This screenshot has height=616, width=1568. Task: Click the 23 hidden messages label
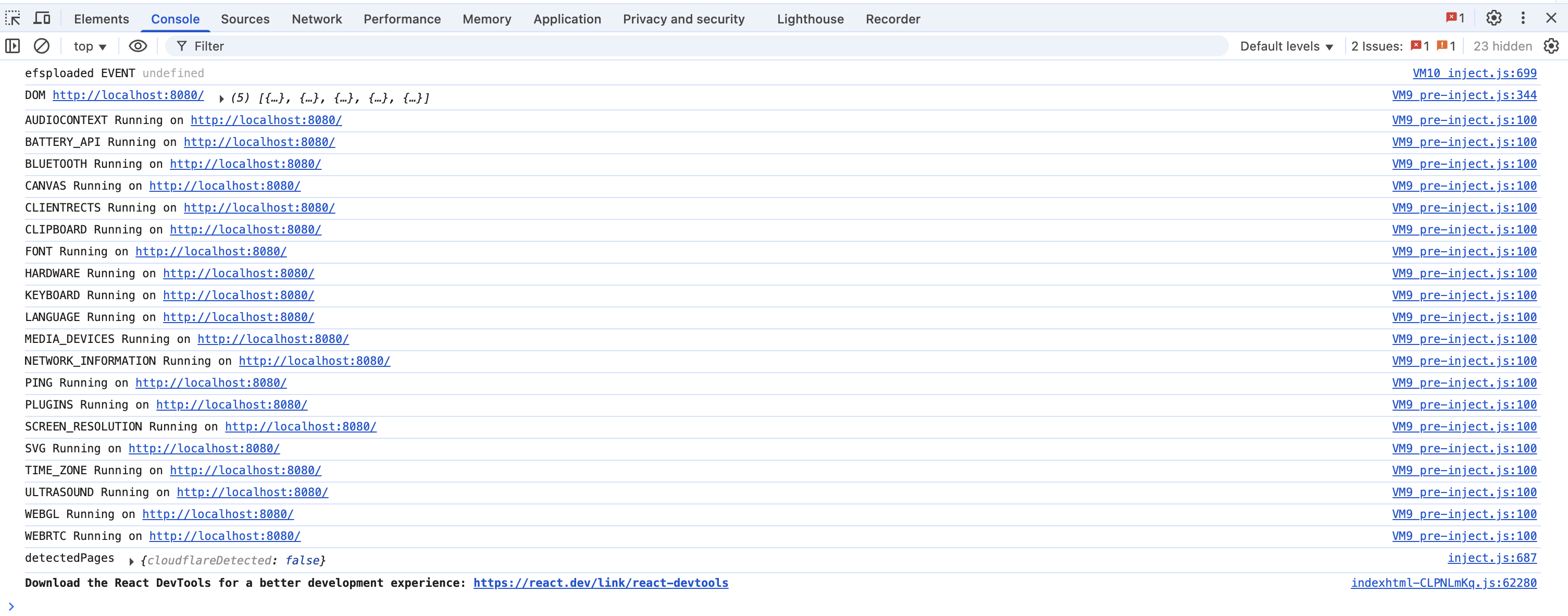tap(1502, 46)
